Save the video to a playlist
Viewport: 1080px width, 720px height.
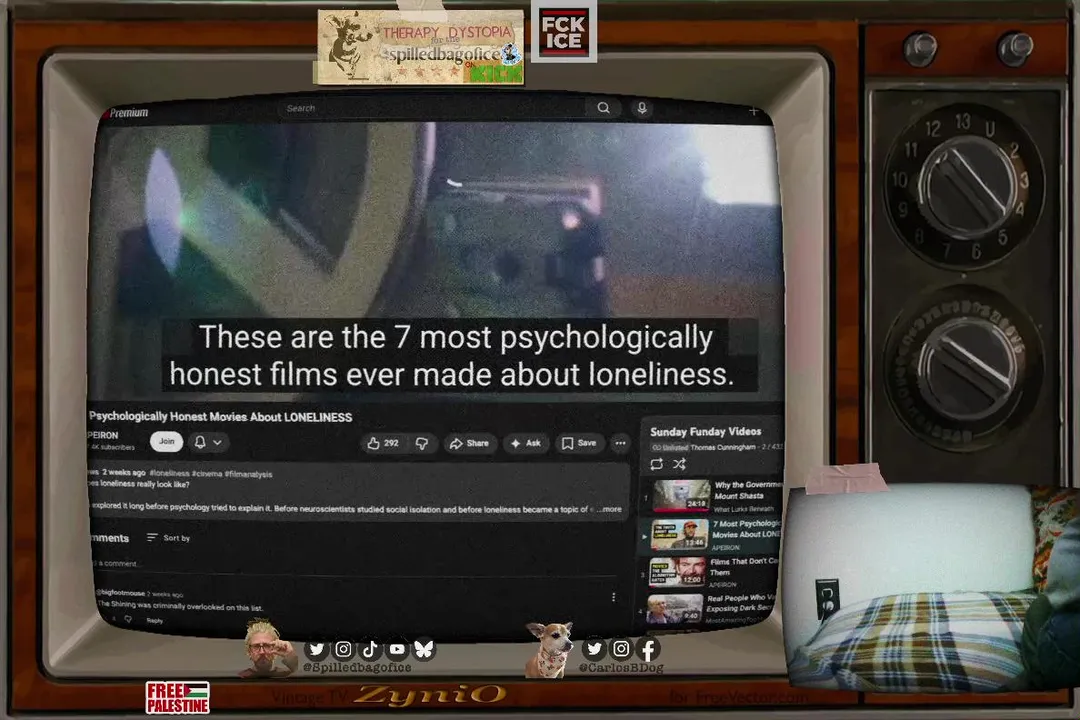coord(579,443)
